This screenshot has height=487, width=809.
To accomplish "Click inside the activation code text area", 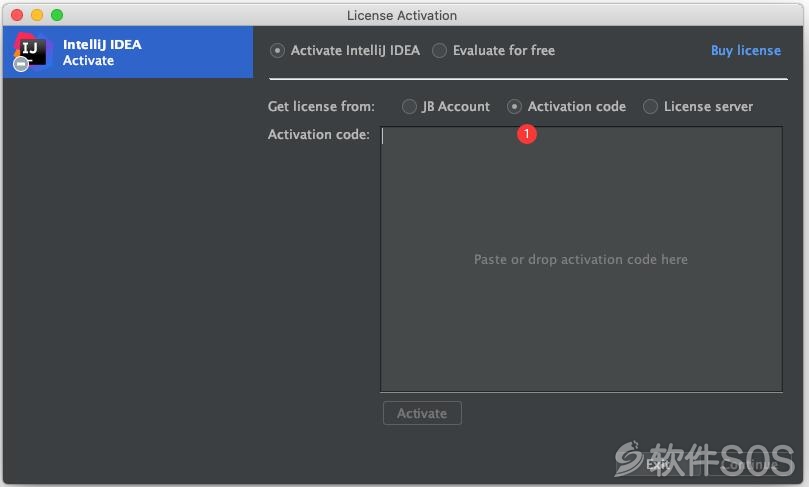I will click(x=581, y=259).
